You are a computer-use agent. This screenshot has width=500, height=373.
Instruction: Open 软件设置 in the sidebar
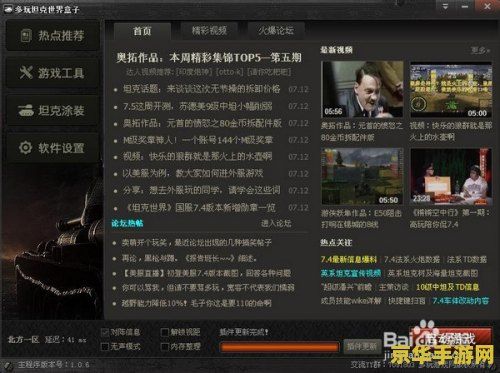(x=53, y=148)
